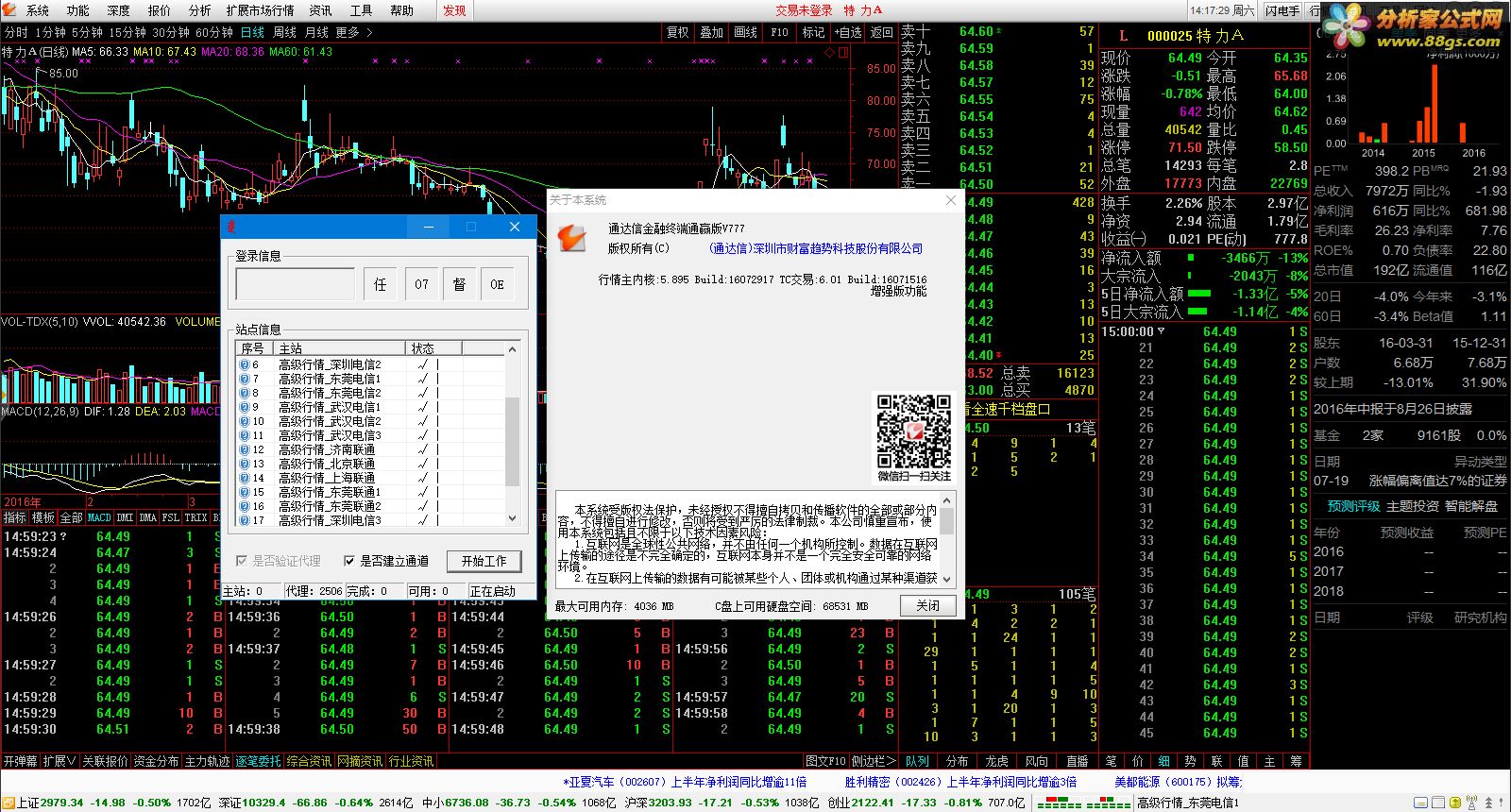Toggle the 是否验证代理 checkbox
1511x812 pixels.
click(x=242, y=561)
